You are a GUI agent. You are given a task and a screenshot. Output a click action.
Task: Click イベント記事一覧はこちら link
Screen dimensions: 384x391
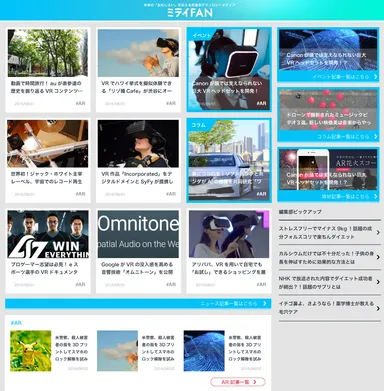click(x=341, y=77)
